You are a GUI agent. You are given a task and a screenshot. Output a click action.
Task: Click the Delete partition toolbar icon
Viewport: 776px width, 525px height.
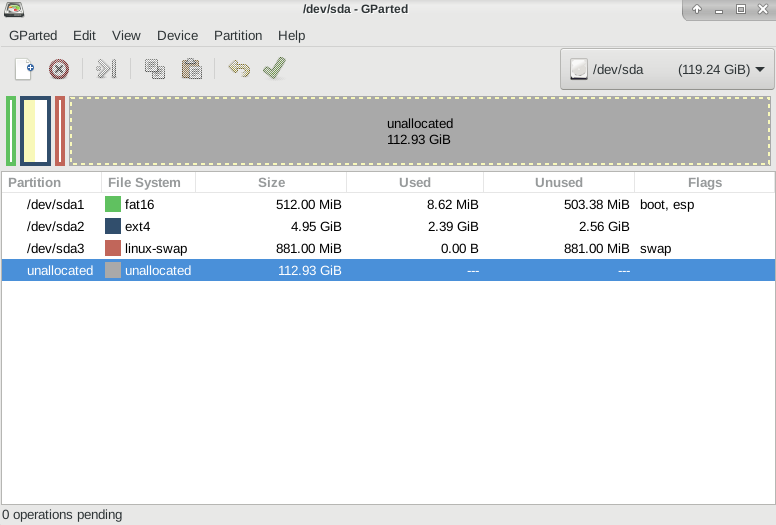coord(59,69)
